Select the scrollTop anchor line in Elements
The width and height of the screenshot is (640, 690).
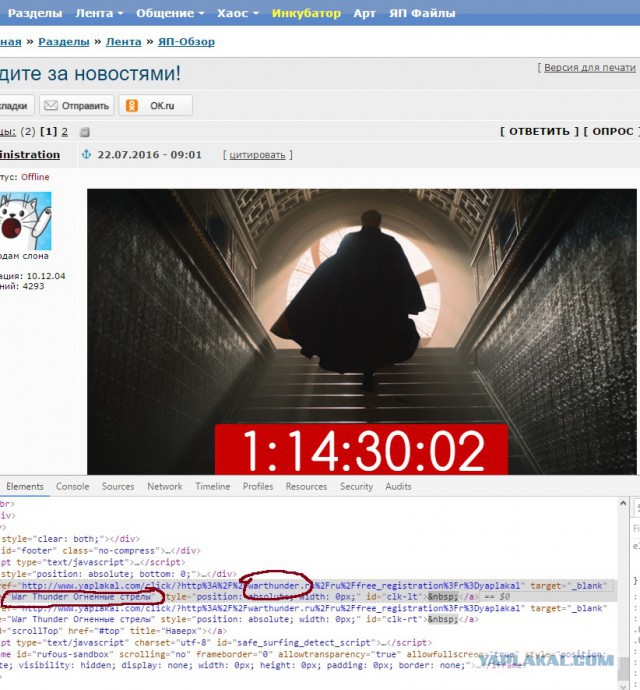114,631
